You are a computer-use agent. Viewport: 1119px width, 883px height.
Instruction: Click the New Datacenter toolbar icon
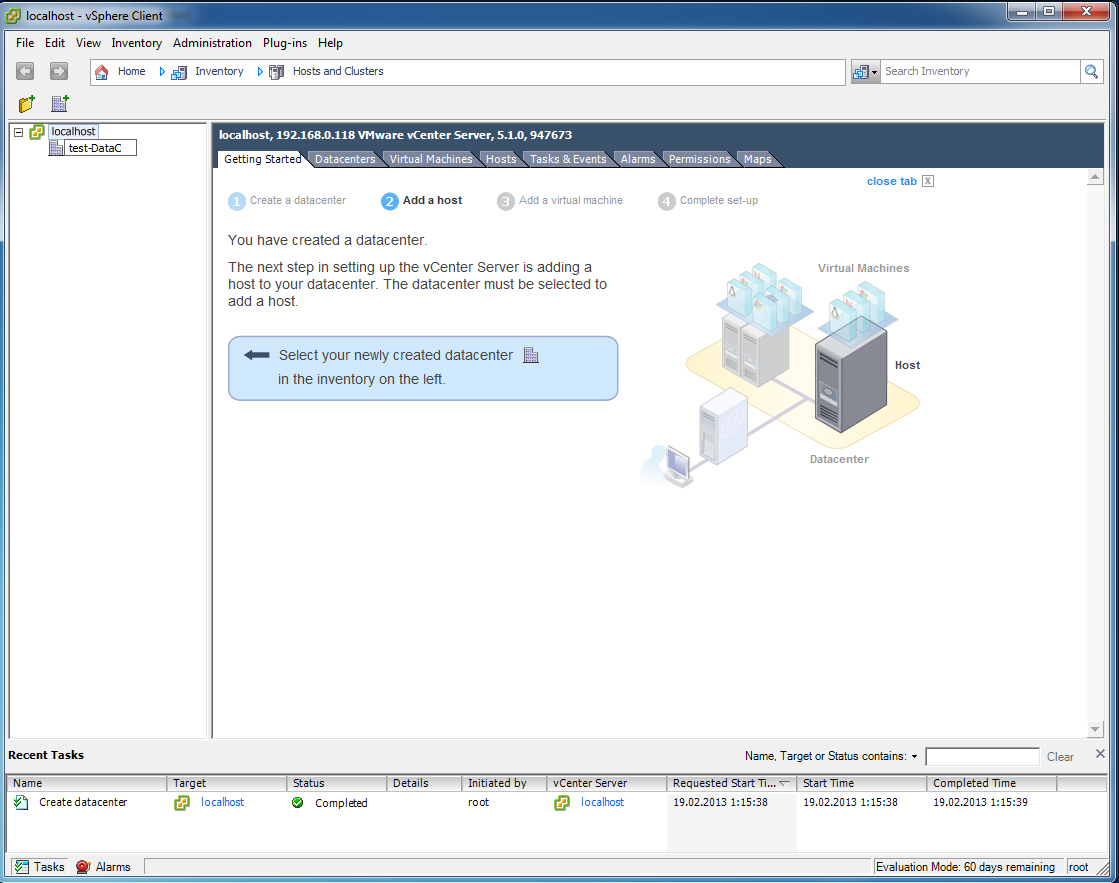59,104
